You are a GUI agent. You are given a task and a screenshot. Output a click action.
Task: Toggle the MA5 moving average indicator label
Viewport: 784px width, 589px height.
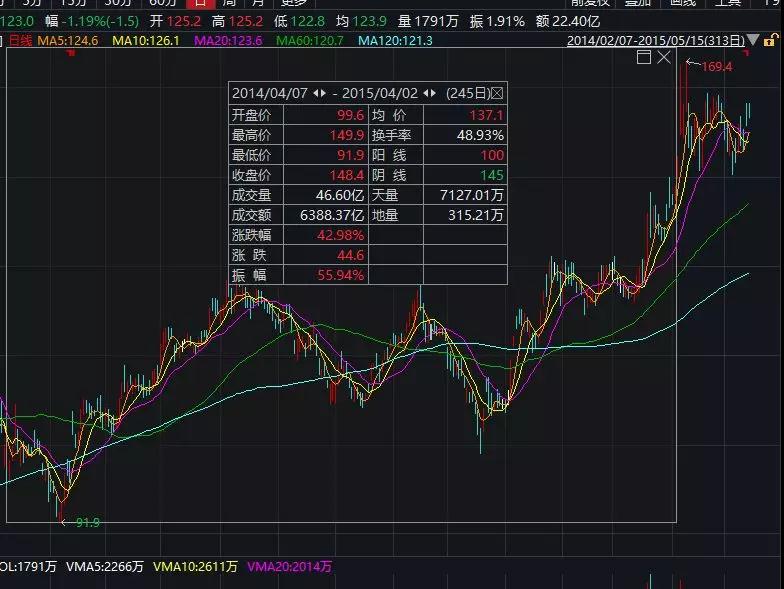point(68,40)
